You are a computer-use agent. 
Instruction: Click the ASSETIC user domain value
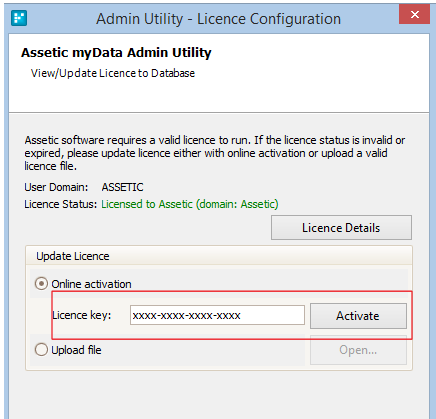(122, 187)
